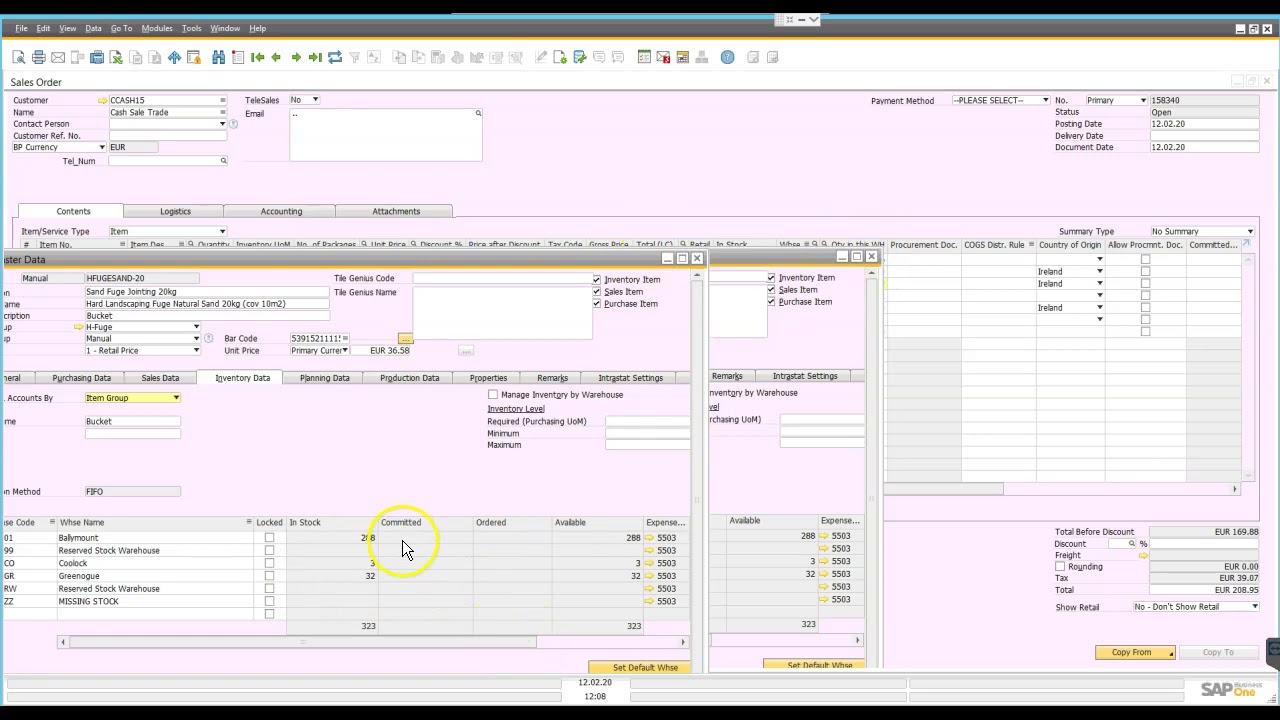Open the Modules menu
Screen dimensions: 1280x720
pyautogui.click(x=157, y=28)
